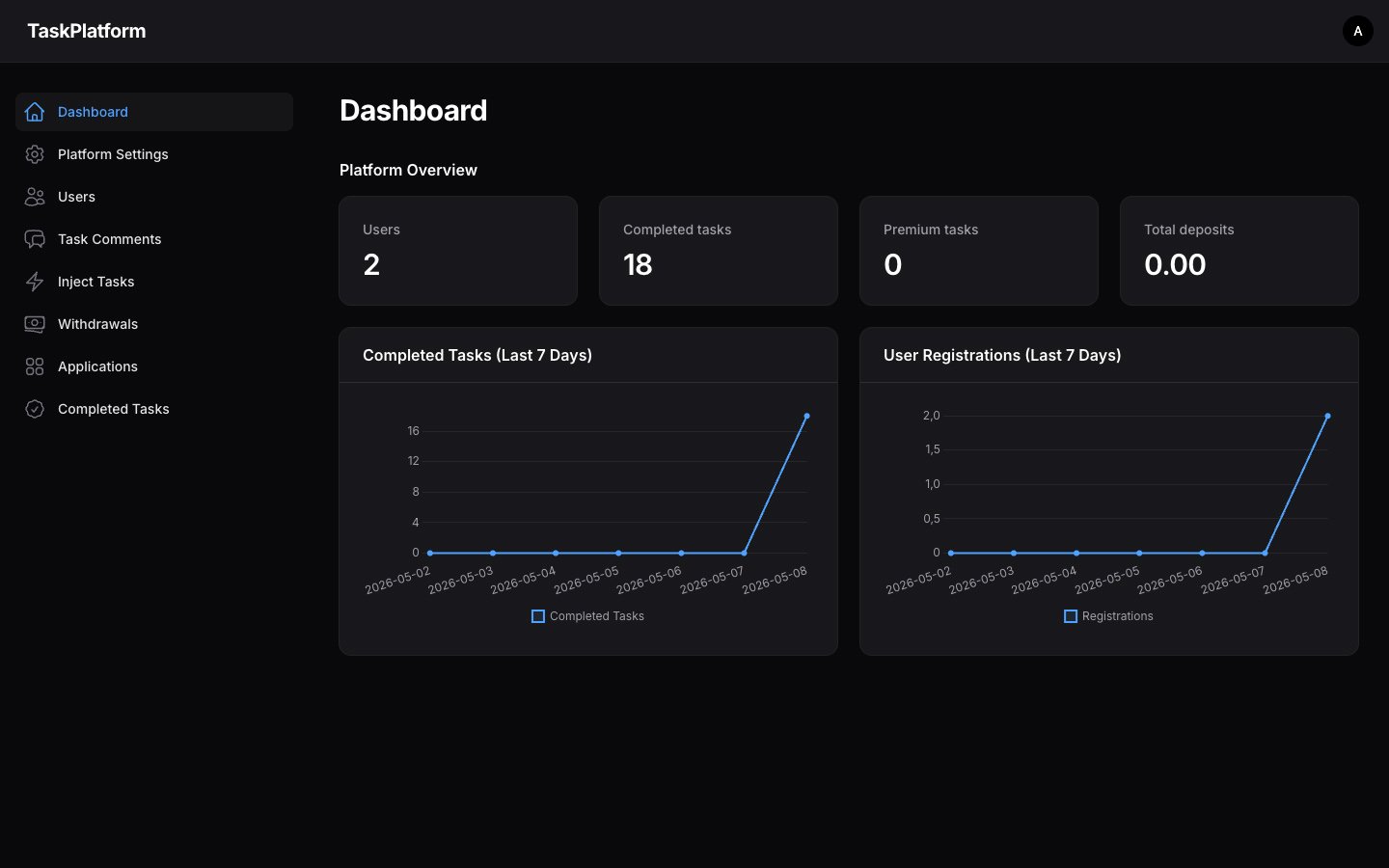Click the User Registrations (Last 7 Days) title

[1002, 355]
